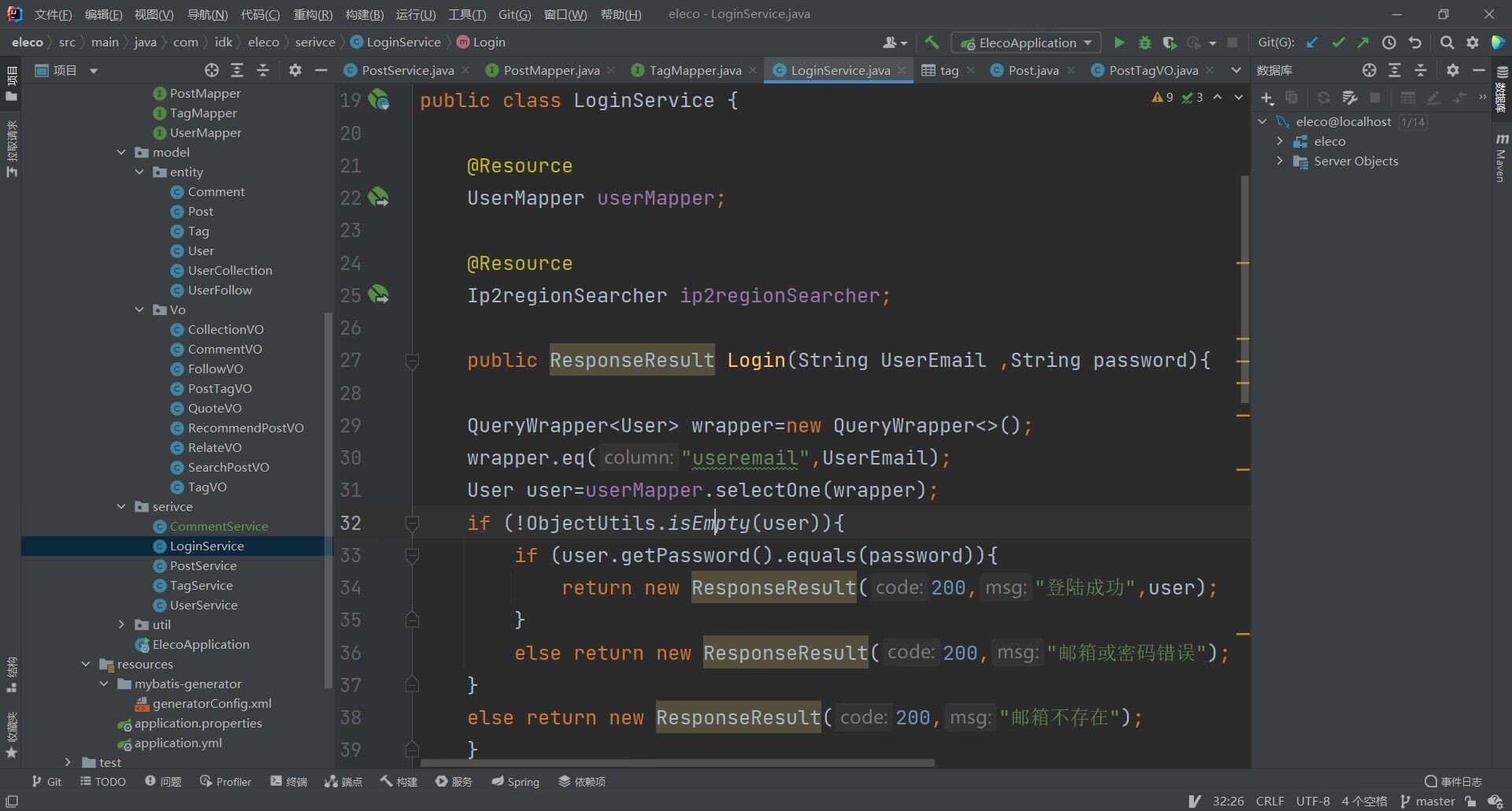This screenshot has width=1512, height=811.
Task: Collapse all icon in Project panel header
Action: (x=263, y=70)
